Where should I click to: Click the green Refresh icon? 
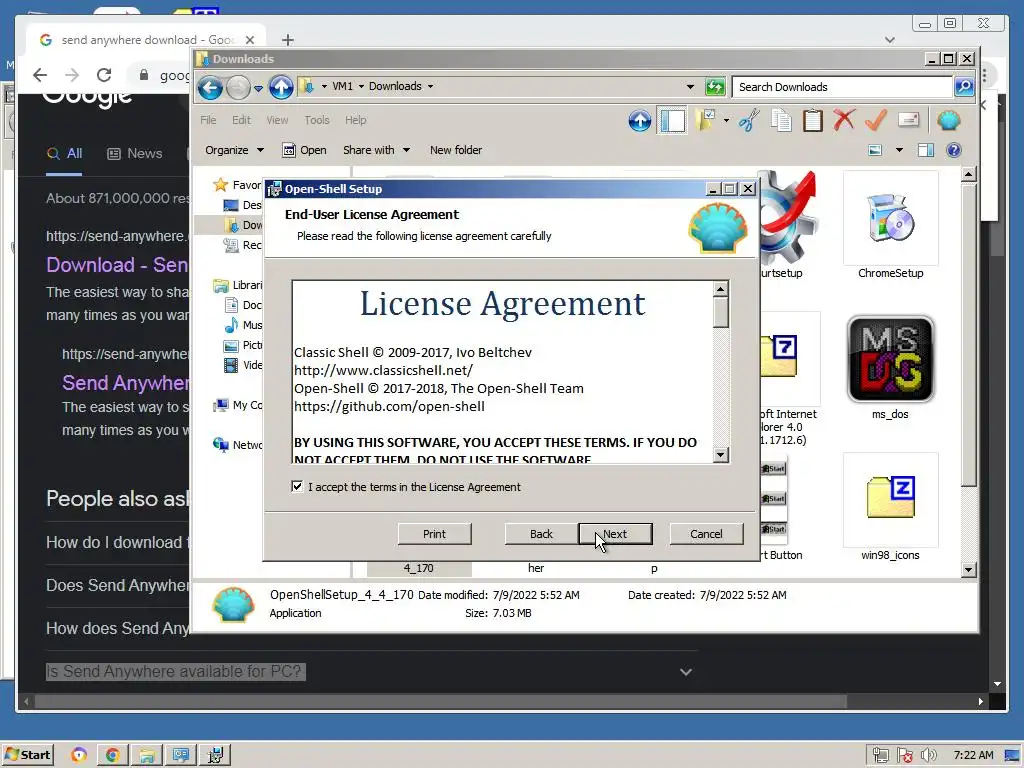pos(715,86)
